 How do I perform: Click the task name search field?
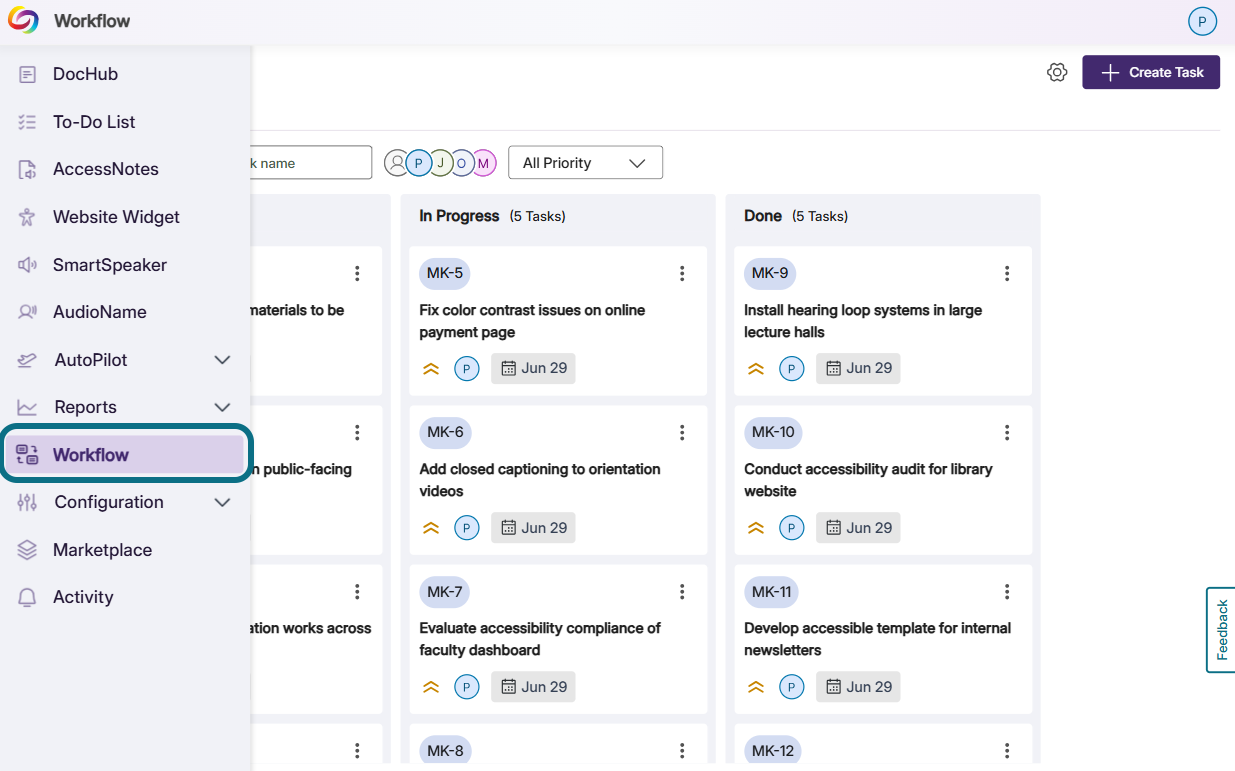coord(311,163)
